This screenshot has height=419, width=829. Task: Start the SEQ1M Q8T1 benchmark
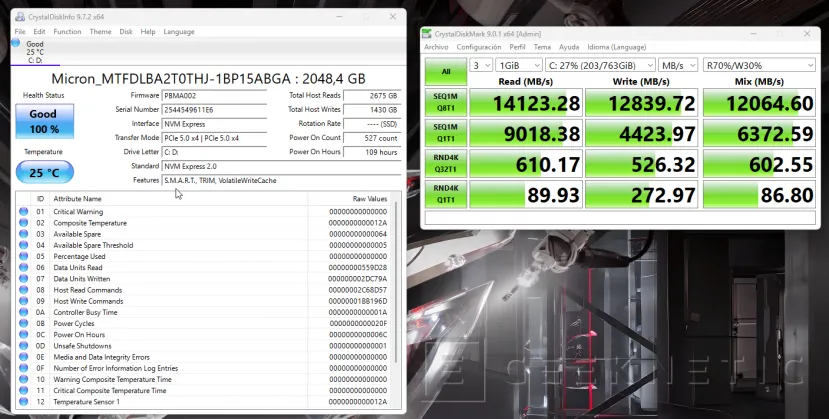pos(446,102)
